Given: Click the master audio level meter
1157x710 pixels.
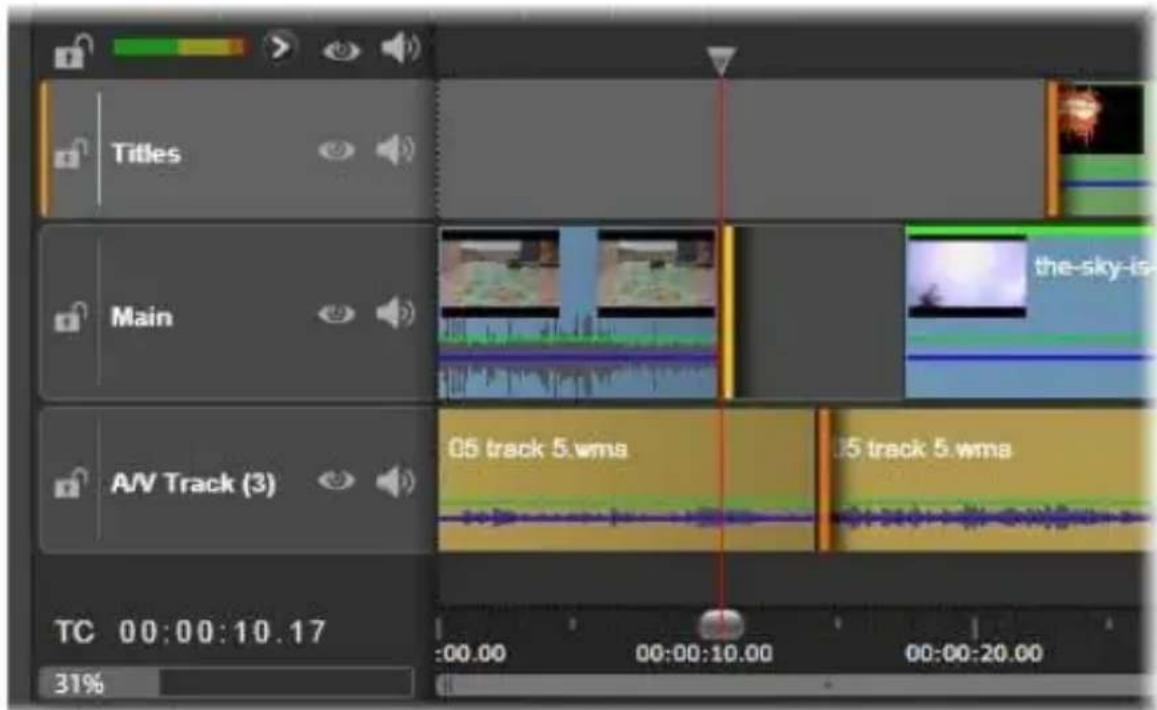Looking at the screenshot, I should click(179, 47).
